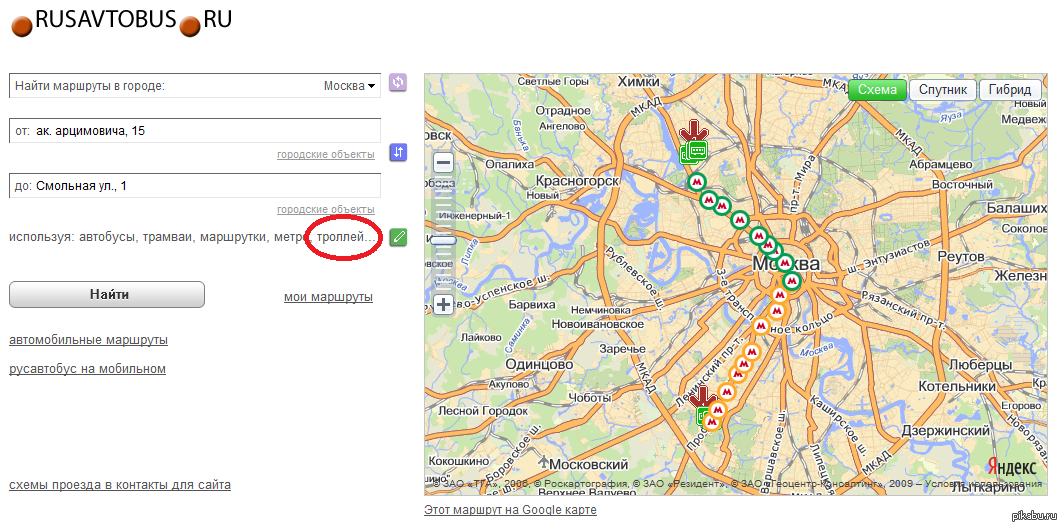The width and height of the screenshot is (1058, 523).
Task: Click the destination field 'Смольная ул., 1'
Action: (x=195, y=186)
